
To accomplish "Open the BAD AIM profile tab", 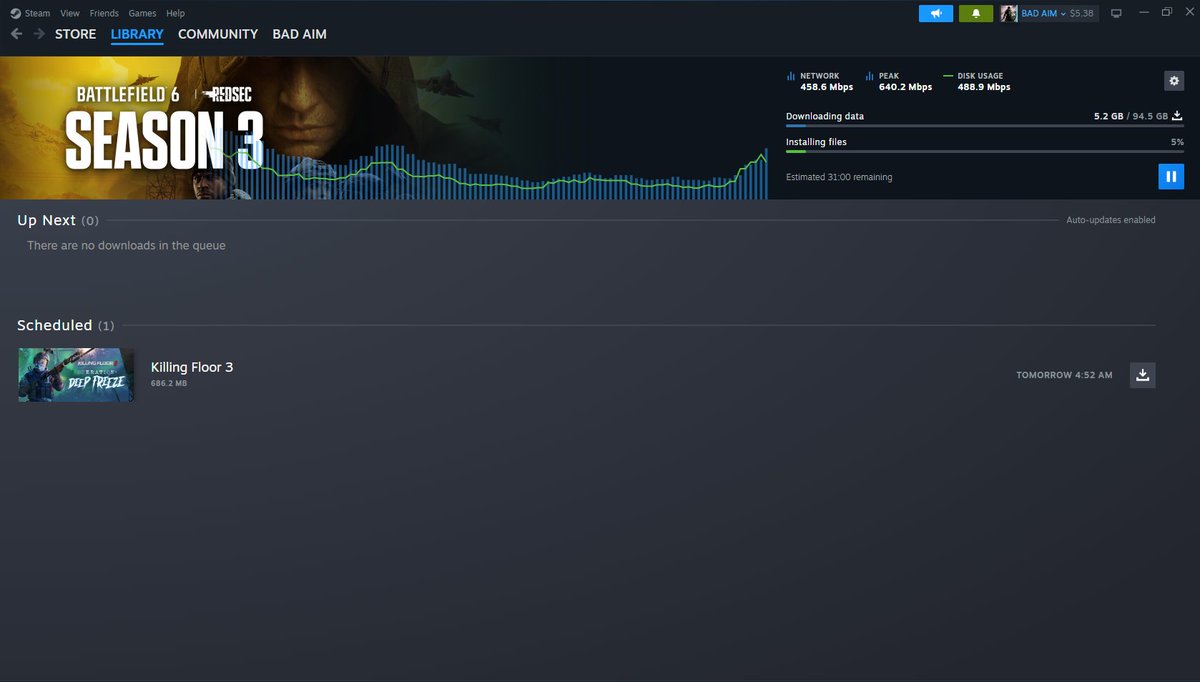I will 299,34.
